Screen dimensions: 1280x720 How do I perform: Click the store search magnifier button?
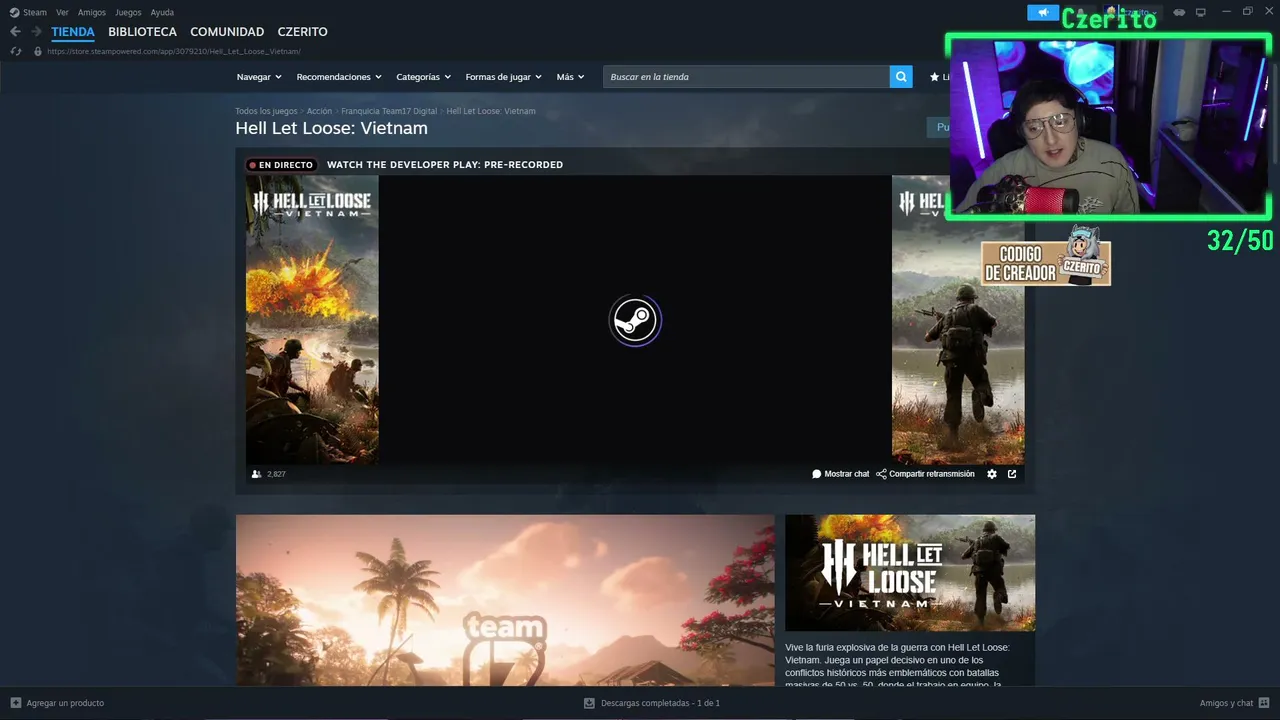(x=901, y=77)
